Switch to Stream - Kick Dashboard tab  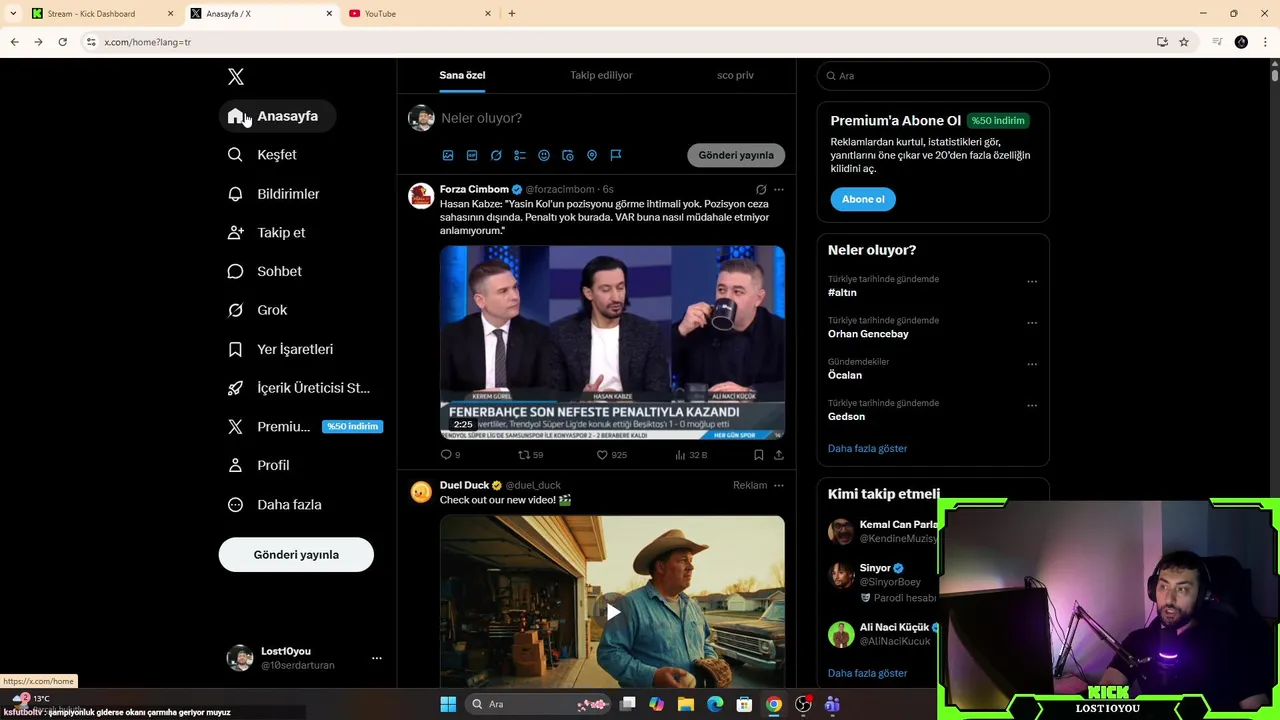[x=100, y=13]
